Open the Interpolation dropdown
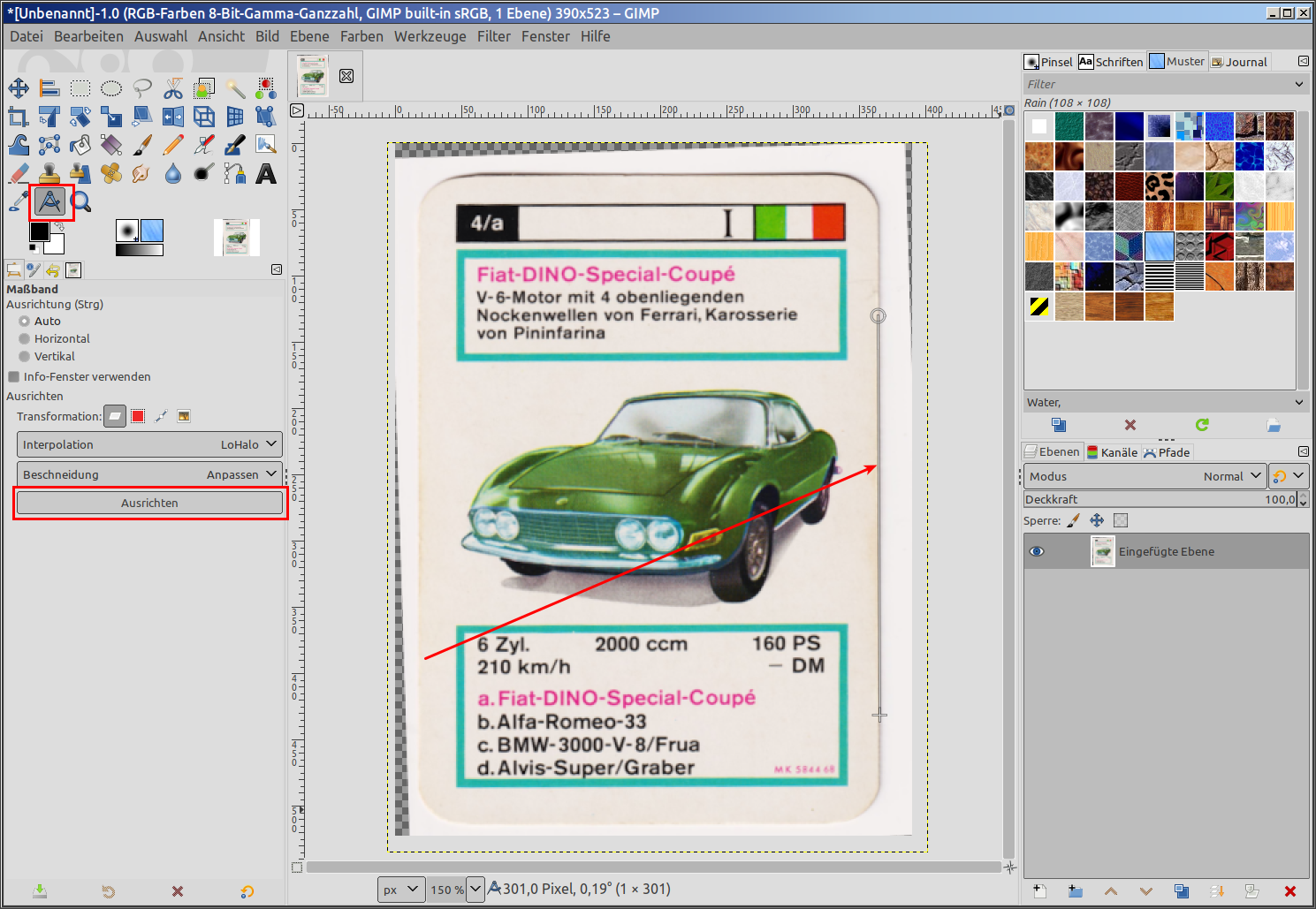The width and height of the screenshot is (1316, 909). [x=149, y=444]
